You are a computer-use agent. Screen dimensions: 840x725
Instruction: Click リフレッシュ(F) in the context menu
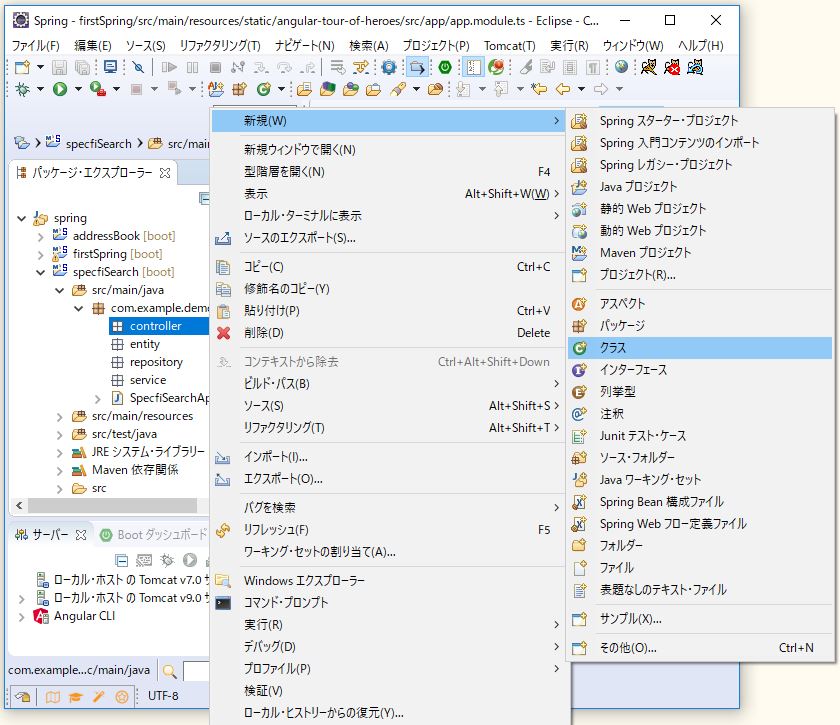point(388,530)
